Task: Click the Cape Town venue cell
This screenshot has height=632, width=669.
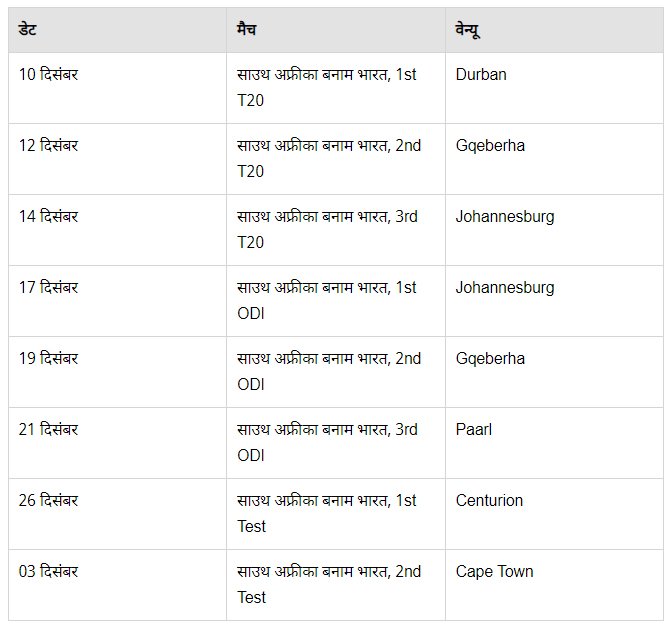Action: pyautogui.click(x=554, y=585)
